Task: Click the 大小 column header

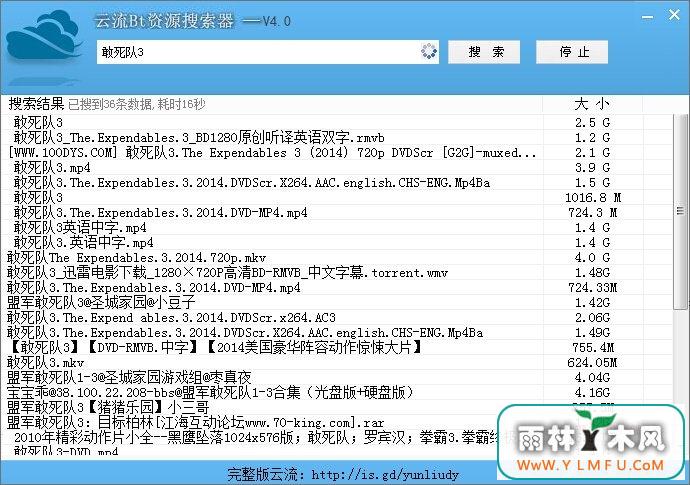Action: (591, 104)
